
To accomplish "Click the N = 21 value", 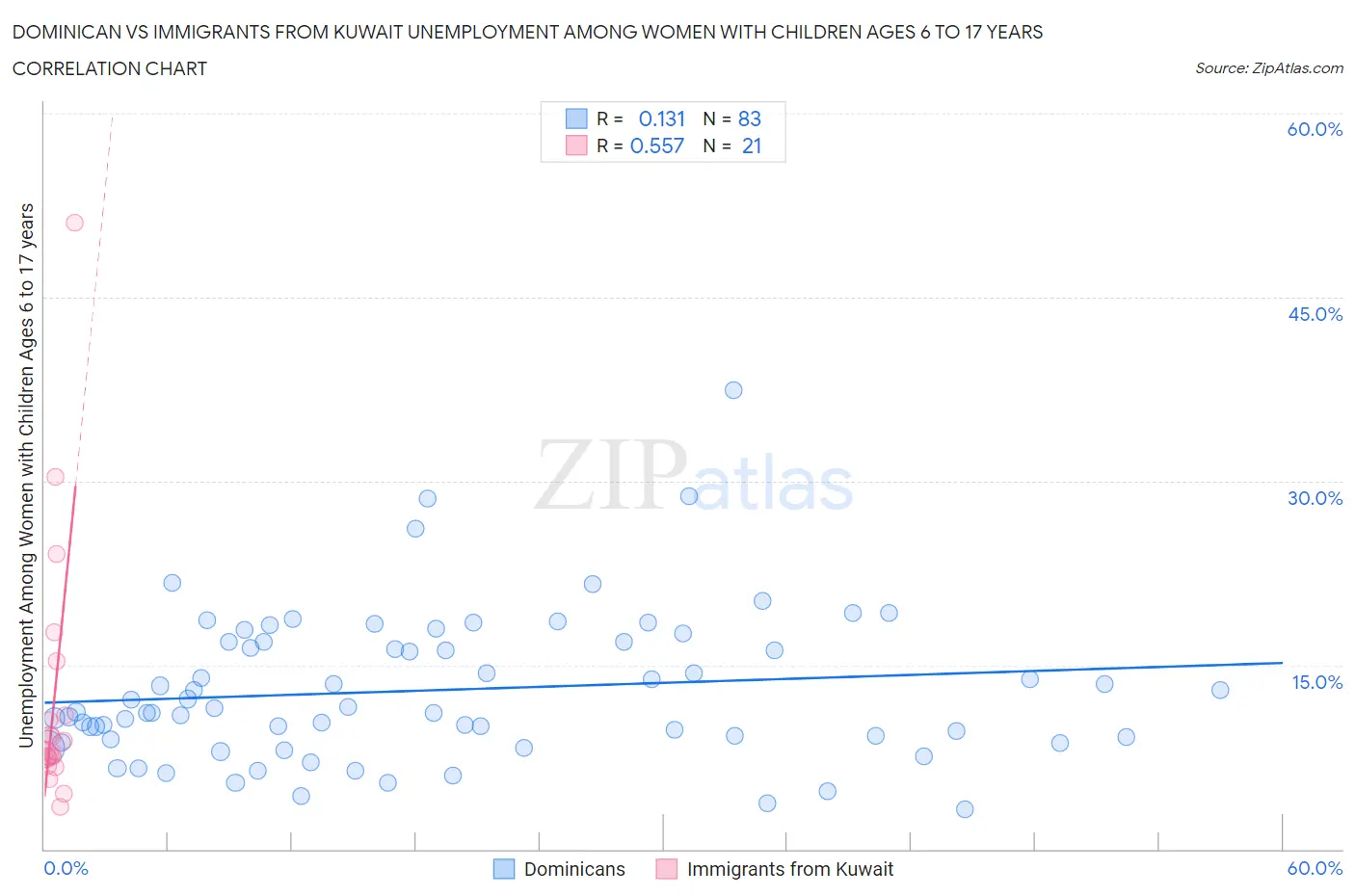I will coord(732,145).
